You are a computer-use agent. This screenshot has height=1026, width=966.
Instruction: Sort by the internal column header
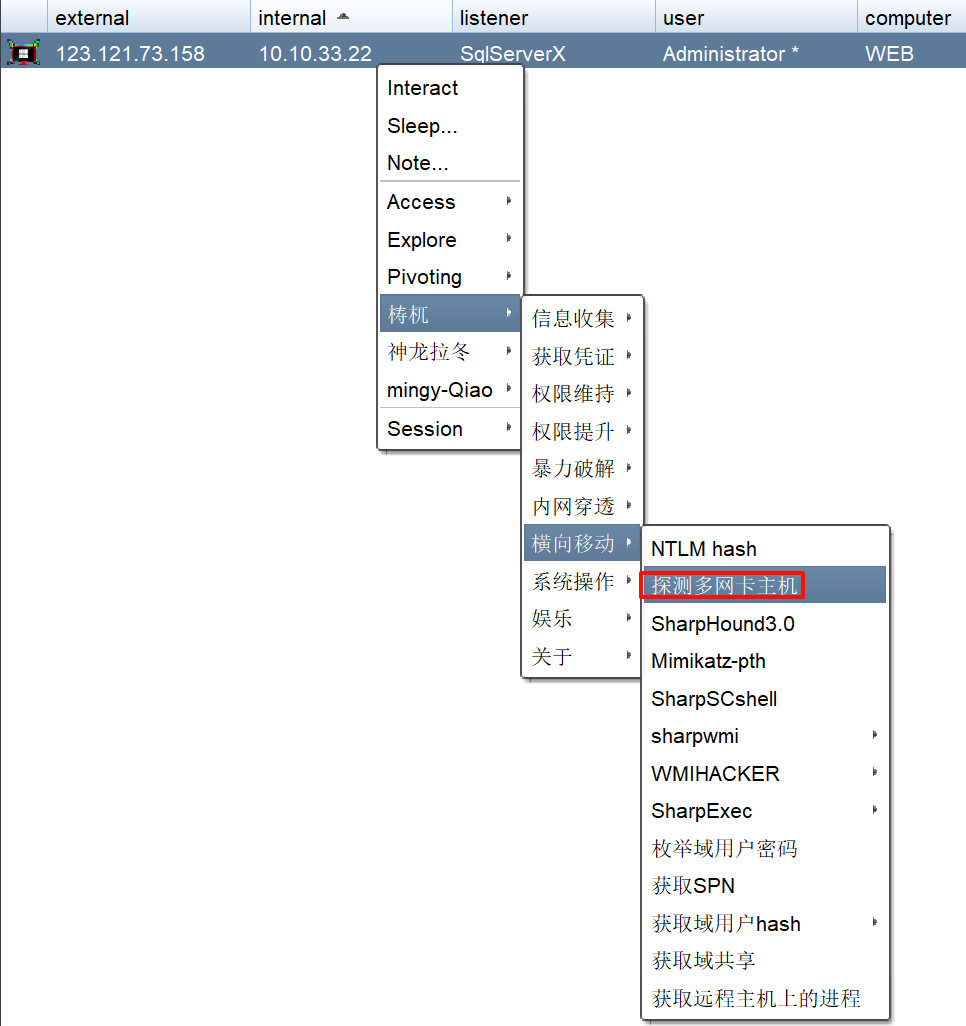(x=292, y=18)
